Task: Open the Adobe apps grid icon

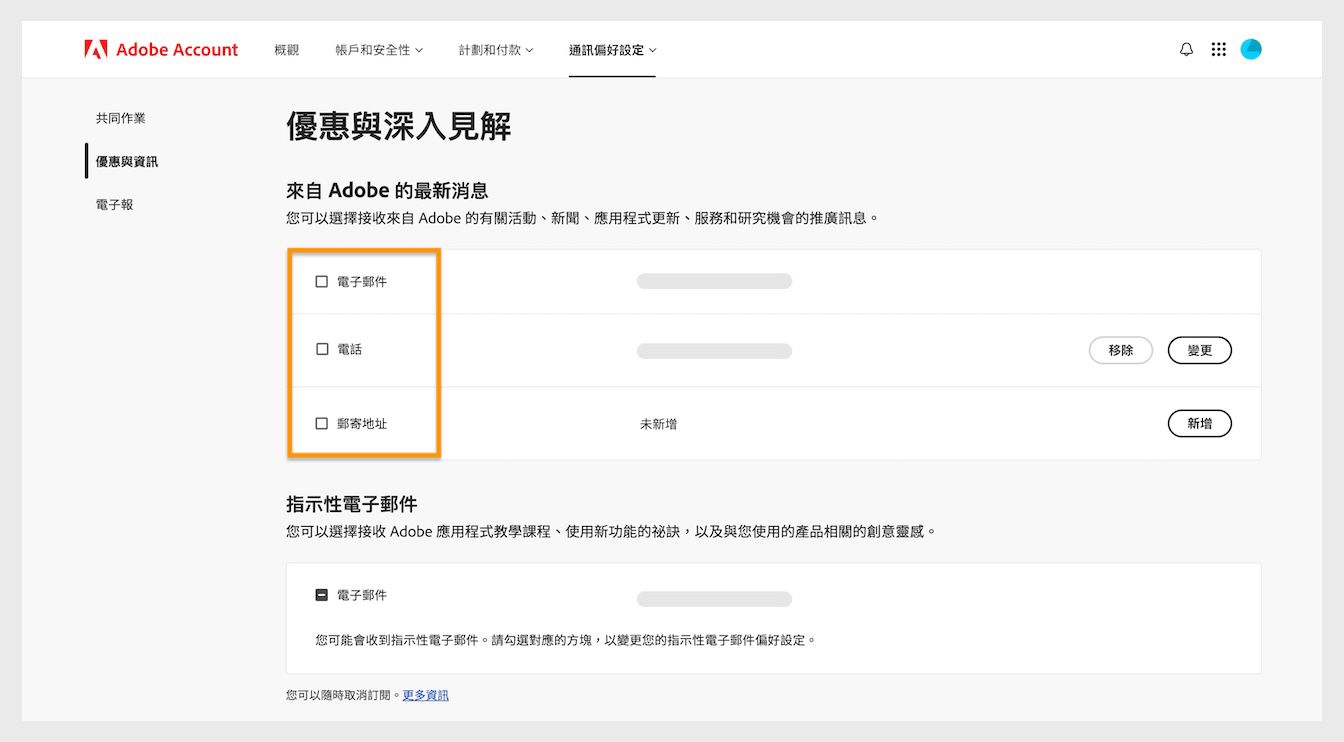Action: pyautogui.click(x=1218, y=48)
